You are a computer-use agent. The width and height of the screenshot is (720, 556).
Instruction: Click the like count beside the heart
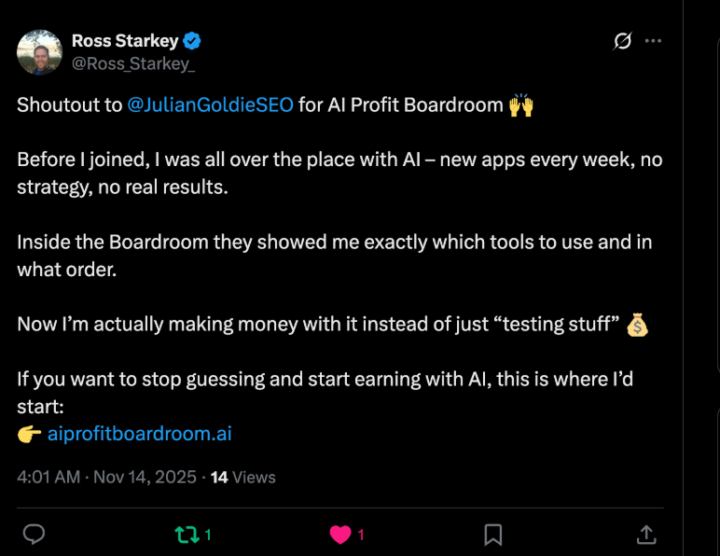(361, 535)
